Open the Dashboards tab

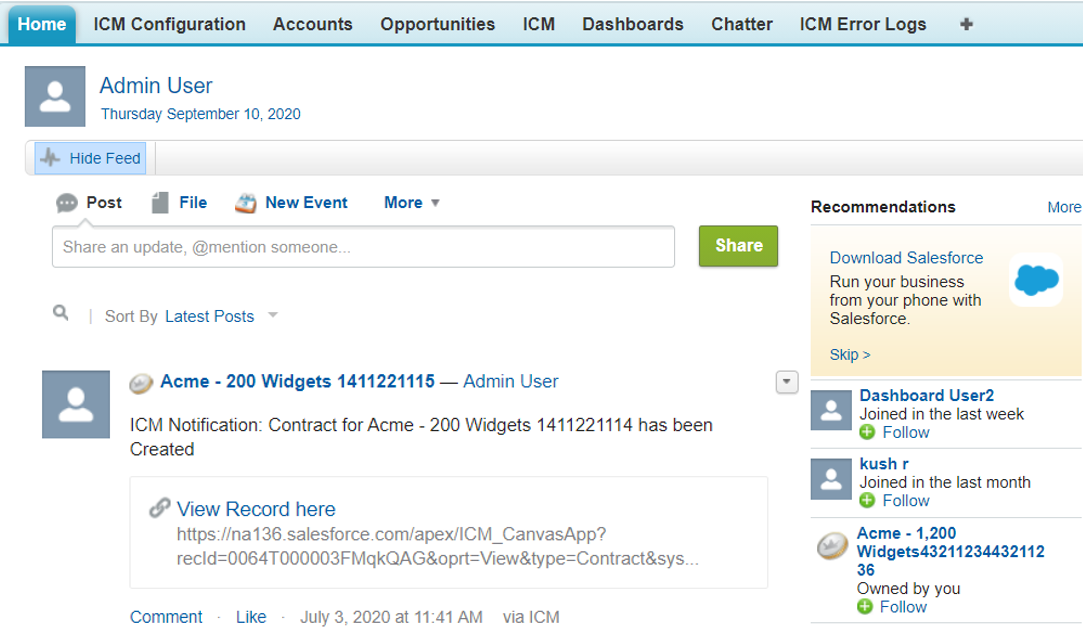point(632,24)
